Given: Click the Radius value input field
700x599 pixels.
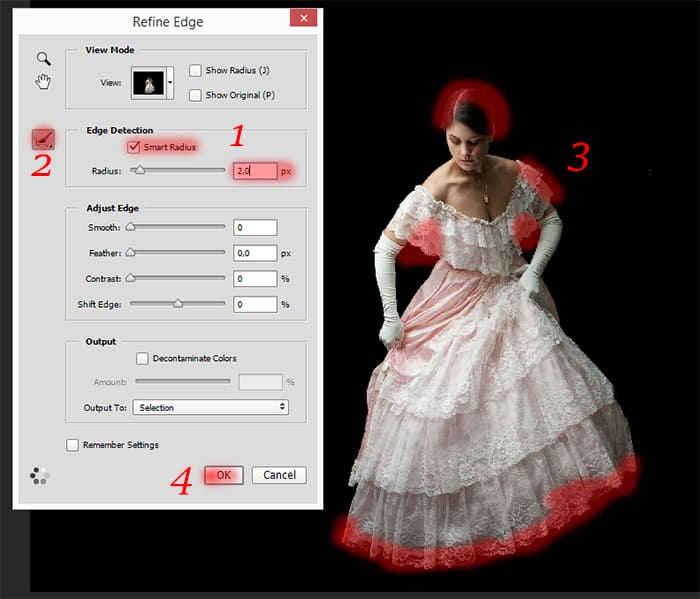Looking at the screenshot, I should [x=255, y=171].
